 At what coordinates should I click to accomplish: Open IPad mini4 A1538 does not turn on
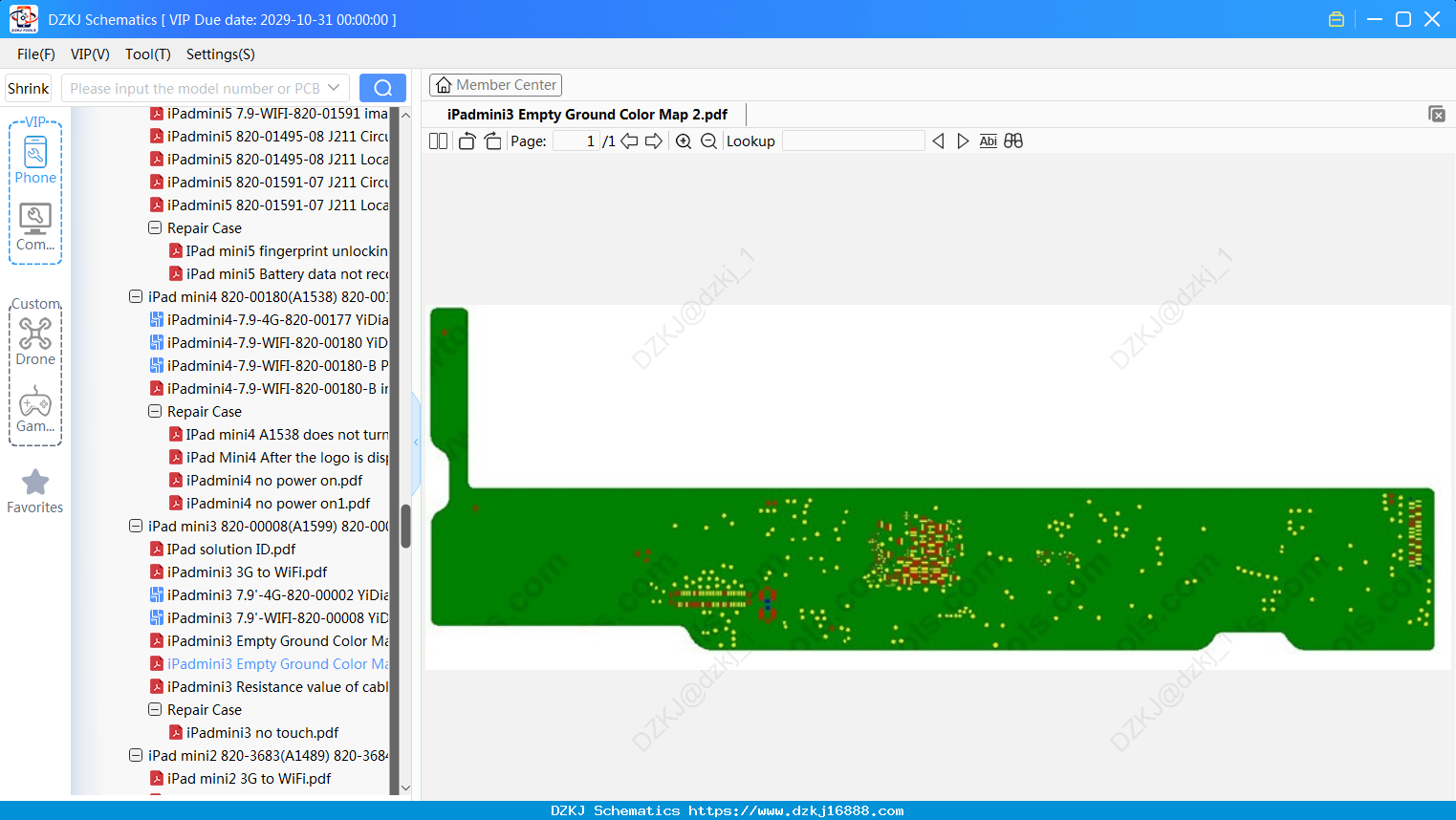pos(278,435)
